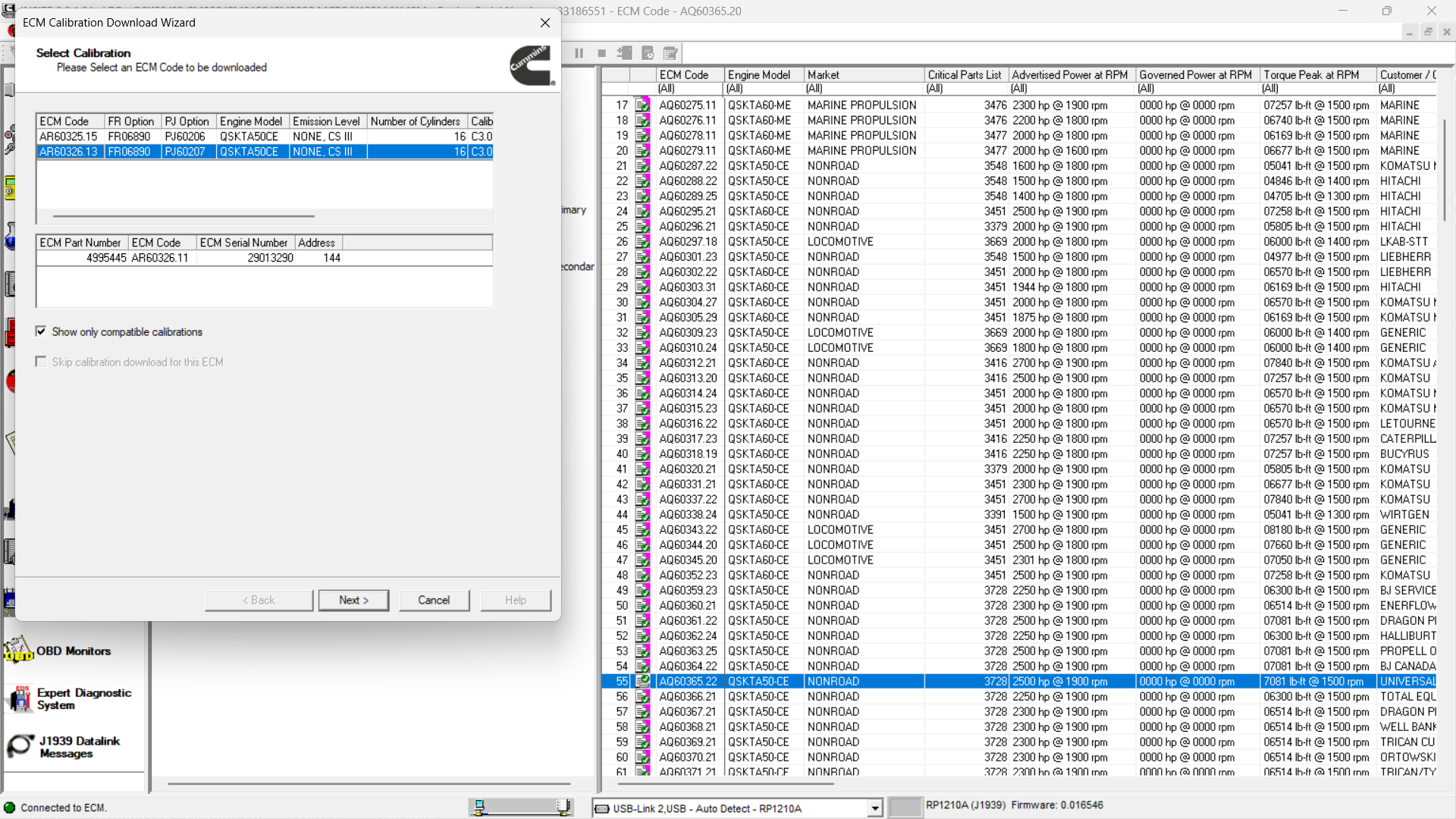Click the datalink connection animation icon
The height and width of the screenshot is (819, 1456).
coord(520,808)
